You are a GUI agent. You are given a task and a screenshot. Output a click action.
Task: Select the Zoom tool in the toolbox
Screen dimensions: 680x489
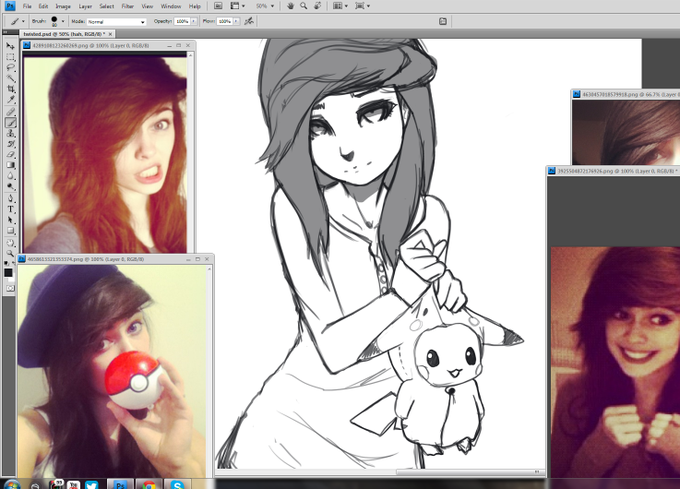pos(10,254)
